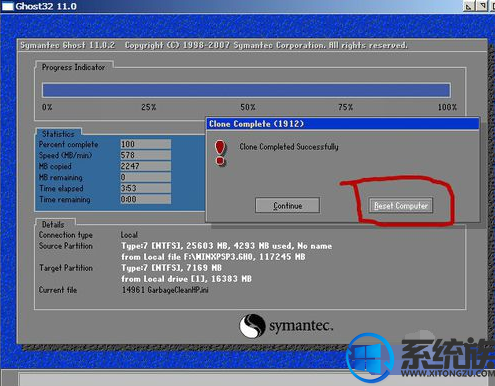Screen dimensions: 495x386
Task: Click the Source Partition Type:7 NTFS 25603 MB line
Action: tap(227, 246)
